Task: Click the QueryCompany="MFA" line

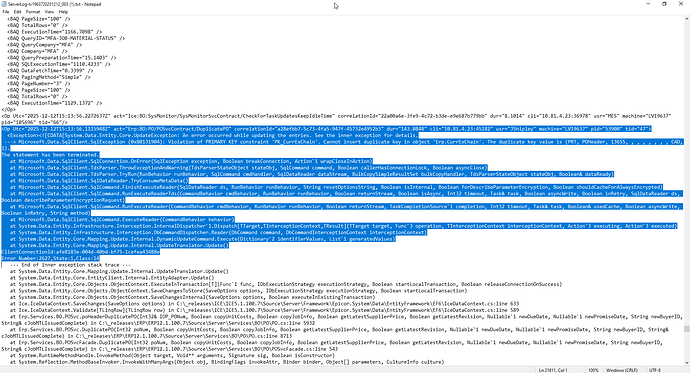Action: [44, 45]
